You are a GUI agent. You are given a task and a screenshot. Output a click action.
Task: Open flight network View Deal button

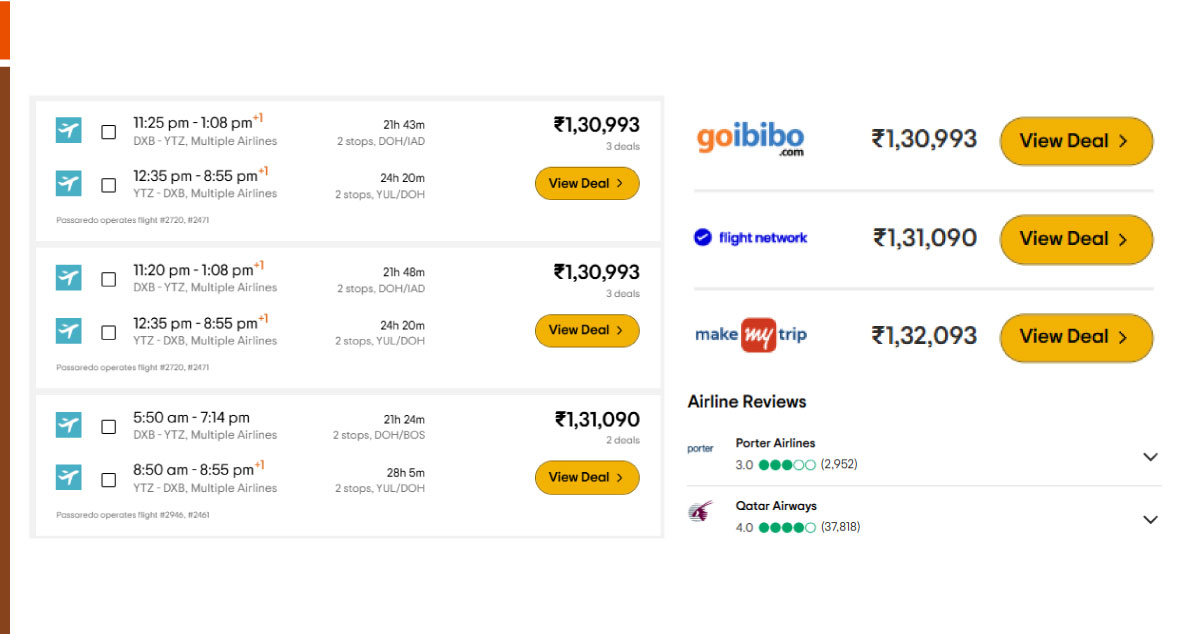[x=1076, y=239]
